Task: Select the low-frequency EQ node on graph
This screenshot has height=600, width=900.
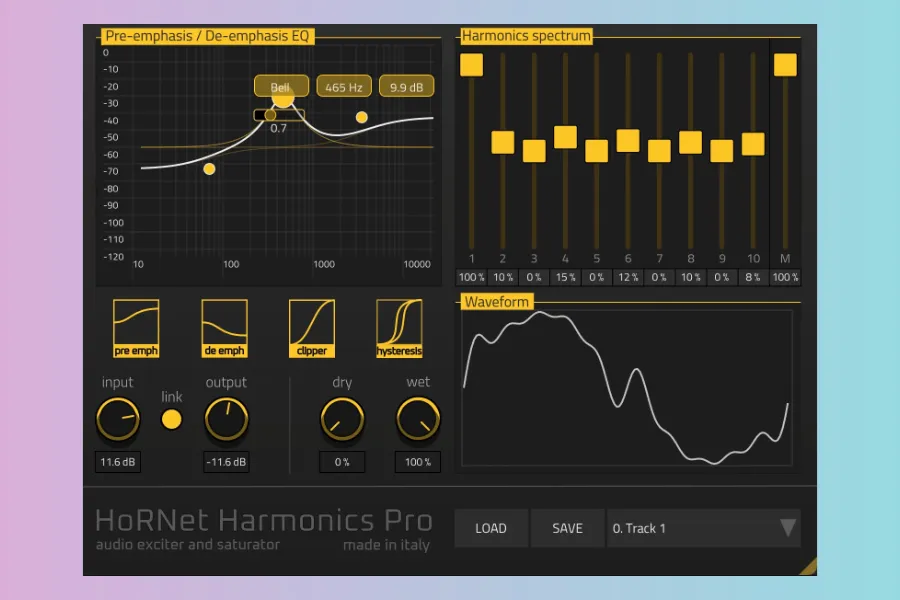Action: coord(209,169)
